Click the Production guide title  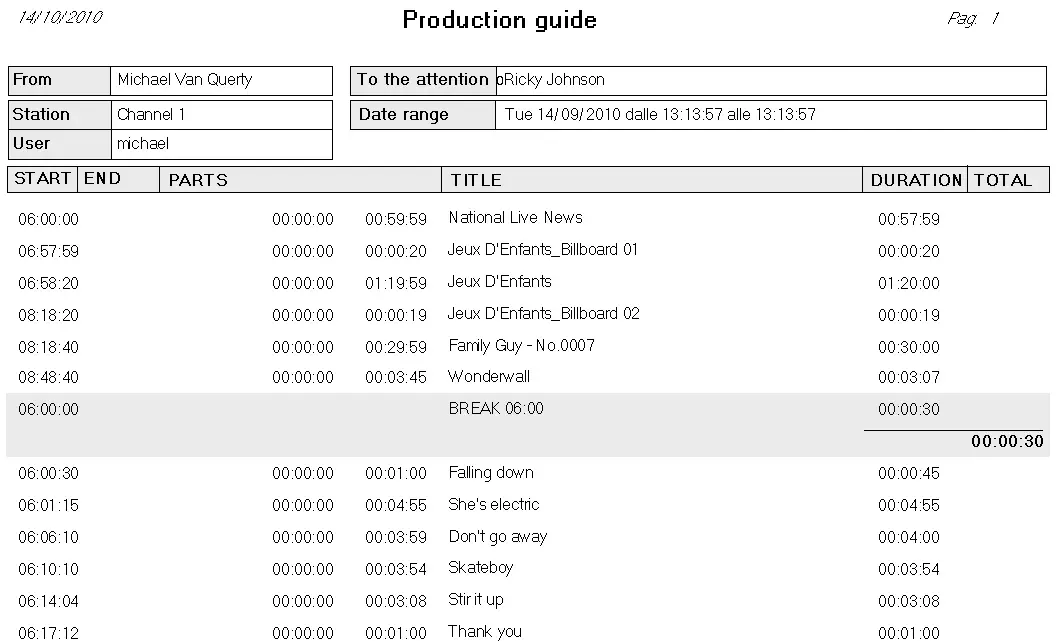(x=499, y=20)
